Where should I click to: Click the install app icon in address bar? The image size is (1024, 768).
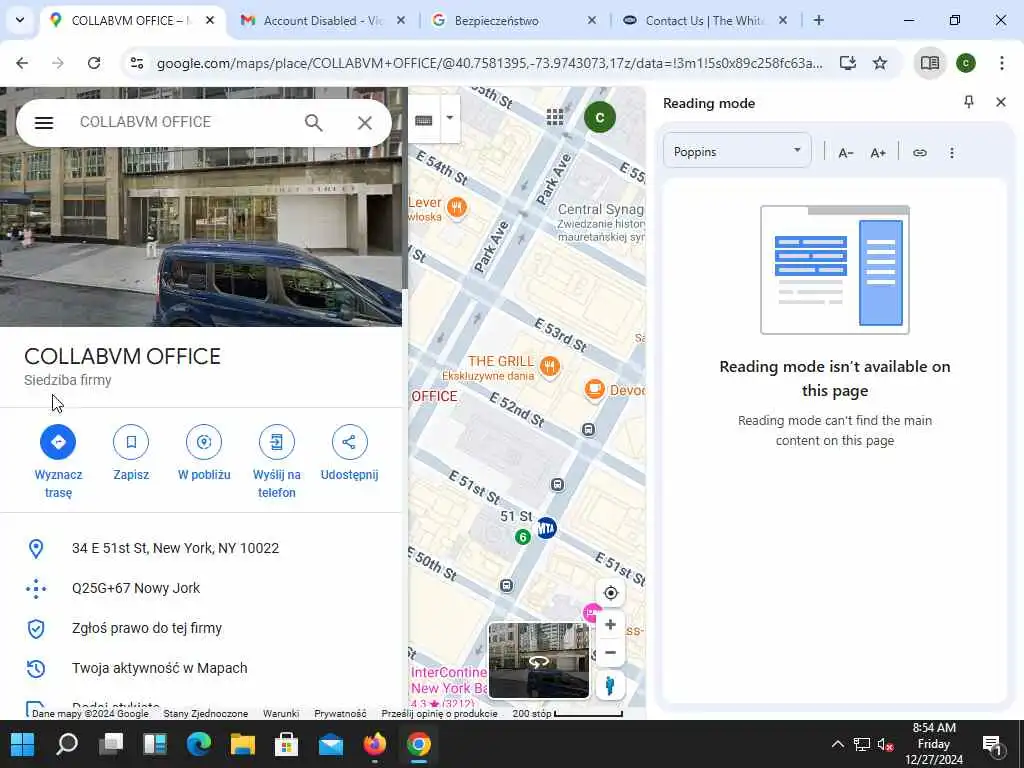(x=848, y=63)
